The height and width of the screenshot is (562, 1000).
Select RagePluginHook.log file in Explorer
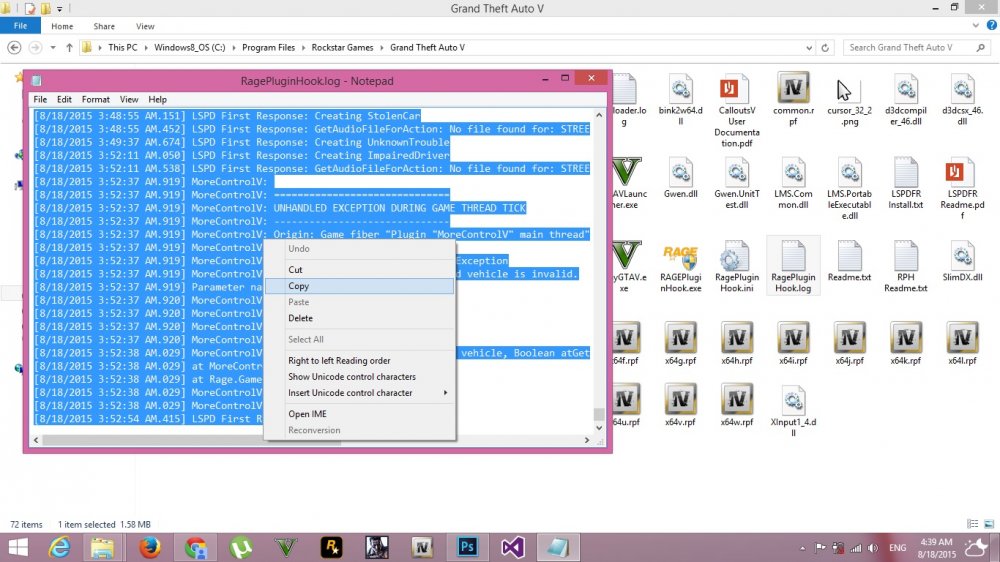793,267
